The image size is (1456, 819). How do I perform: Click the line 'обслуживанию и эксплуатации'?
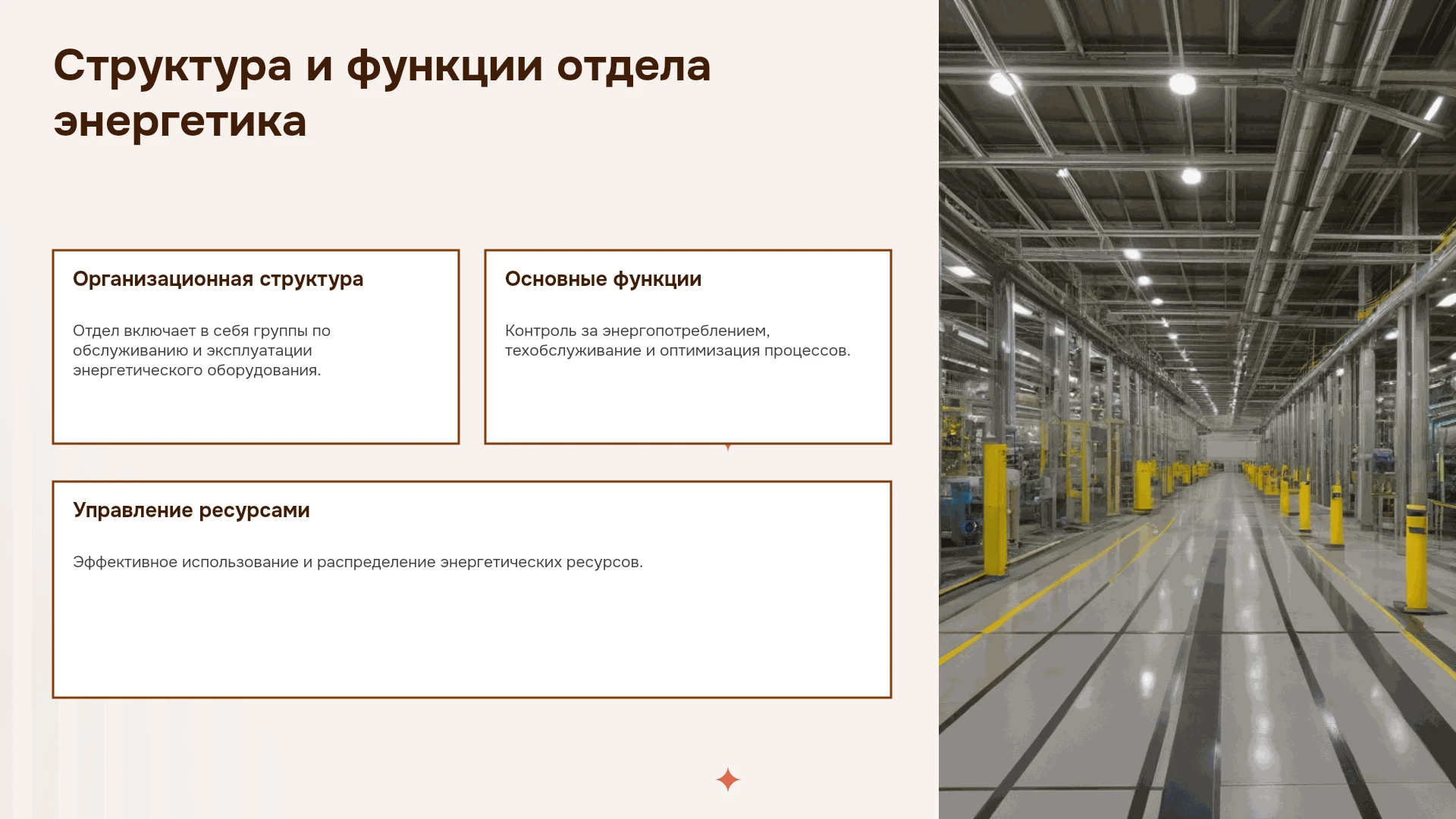point(193,350)
